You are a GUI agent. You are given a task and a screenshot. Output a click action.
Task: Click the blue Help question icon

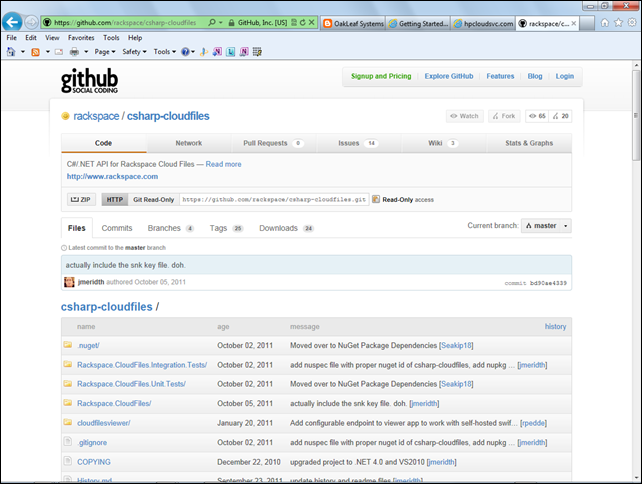(185, 52)
